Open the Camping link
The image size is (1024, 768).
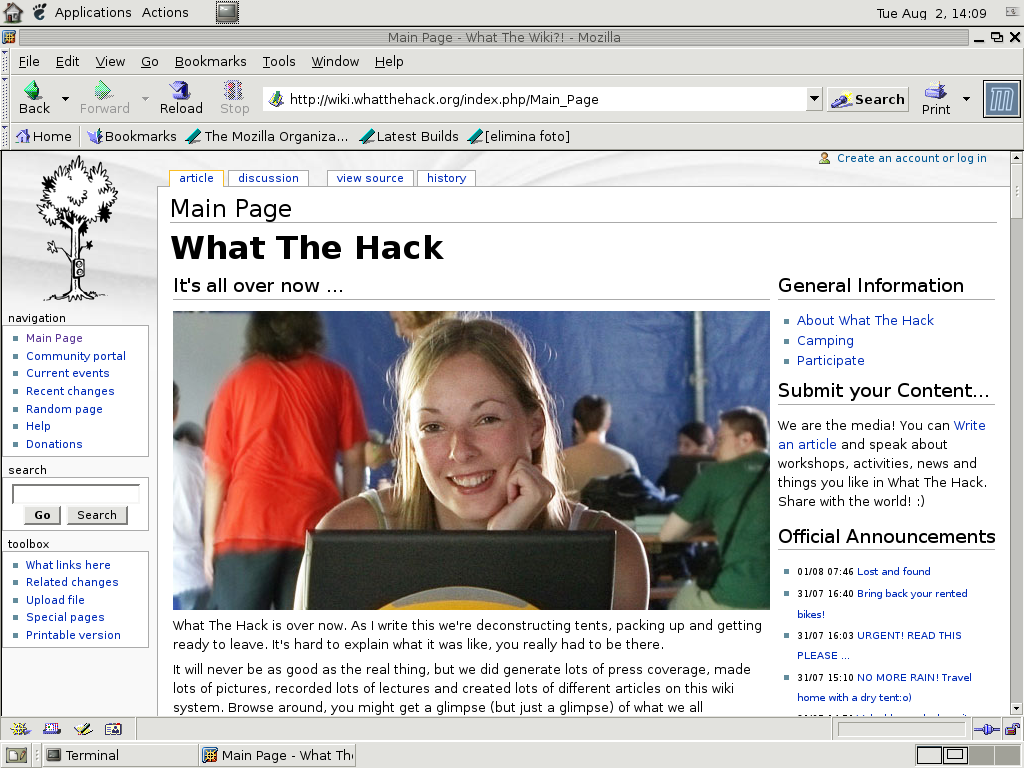(x=825, y=341)
